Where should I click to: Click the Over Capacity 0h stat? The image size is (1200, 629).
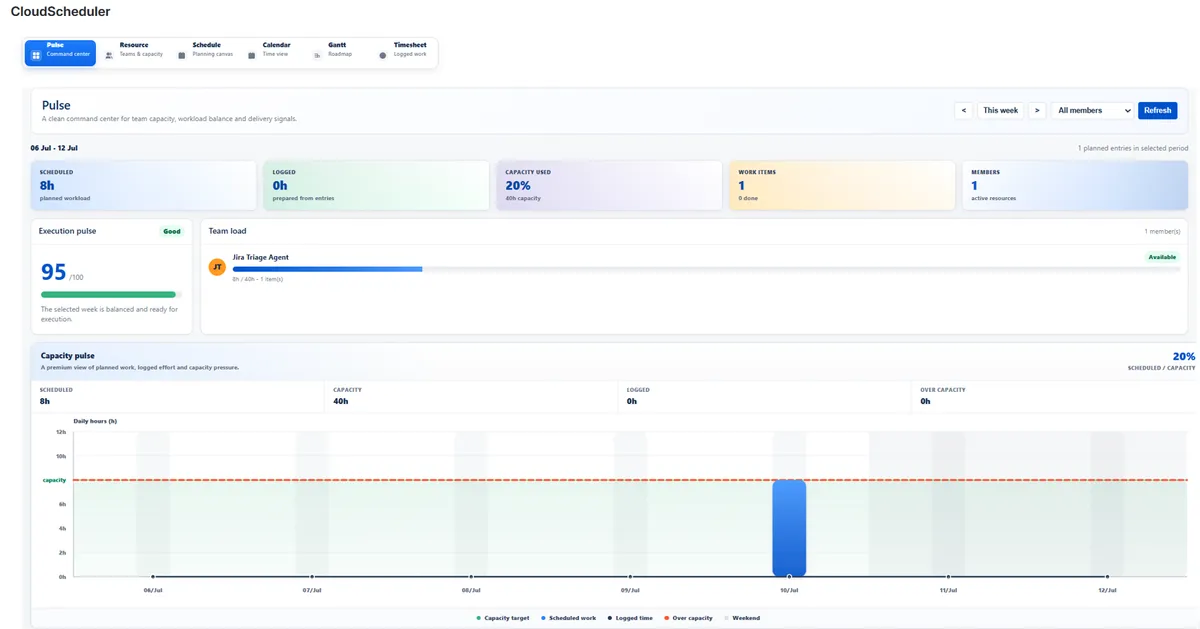(1052, 396)
